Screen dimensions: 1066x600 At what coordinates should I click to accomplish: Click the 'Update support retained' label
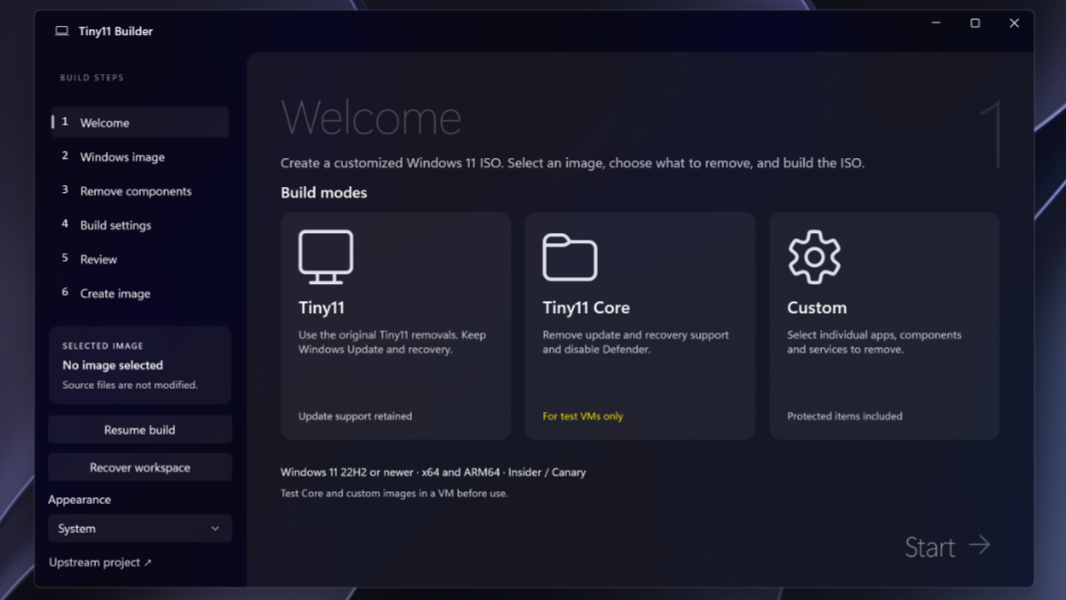point(355,417)
